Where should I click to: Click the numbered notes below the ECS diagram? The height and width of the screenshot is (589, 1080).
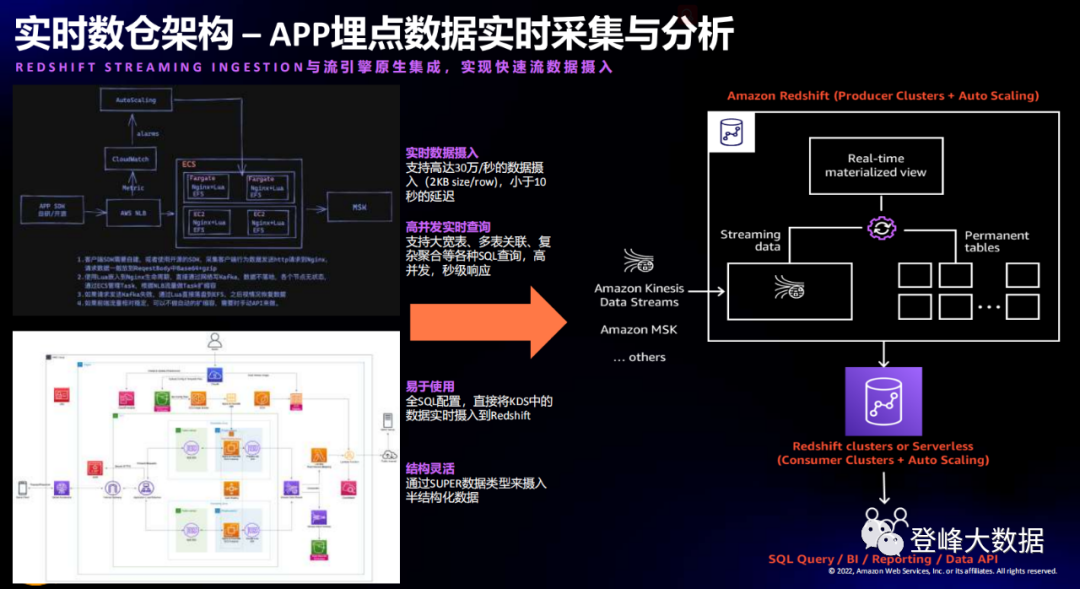pos(202,281)
